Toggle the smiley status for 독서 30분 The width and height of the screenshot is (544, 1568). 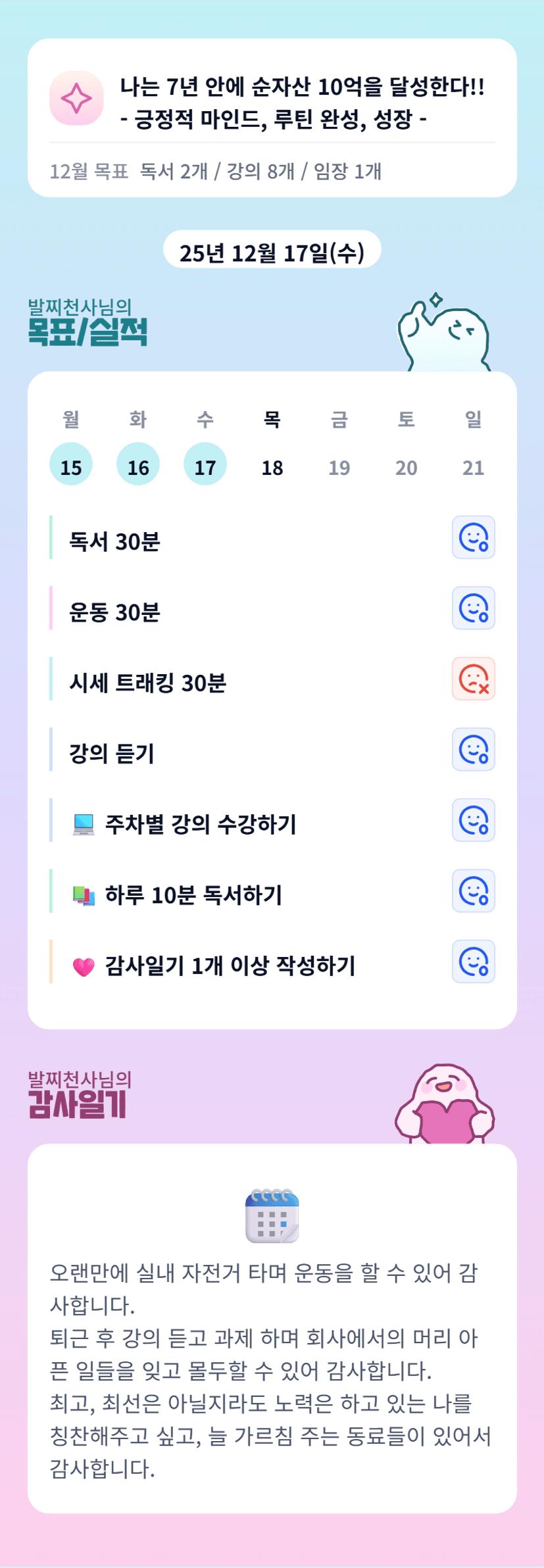473,537
